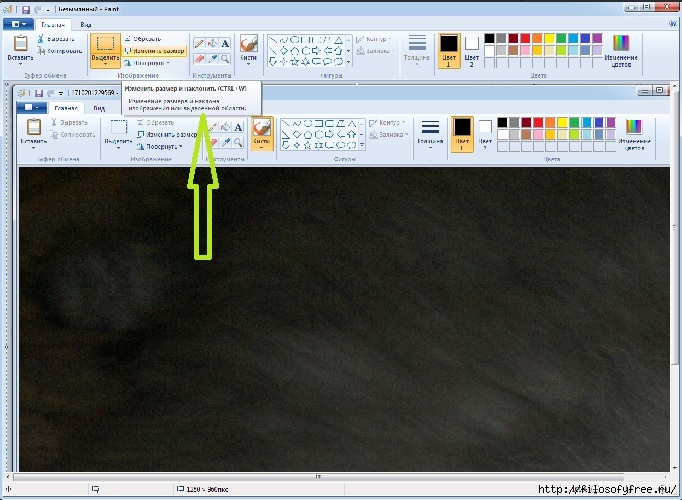Screen dimensions: 682x500
Task: Select the Главная tab in outer window
Action: click(53, 25)
